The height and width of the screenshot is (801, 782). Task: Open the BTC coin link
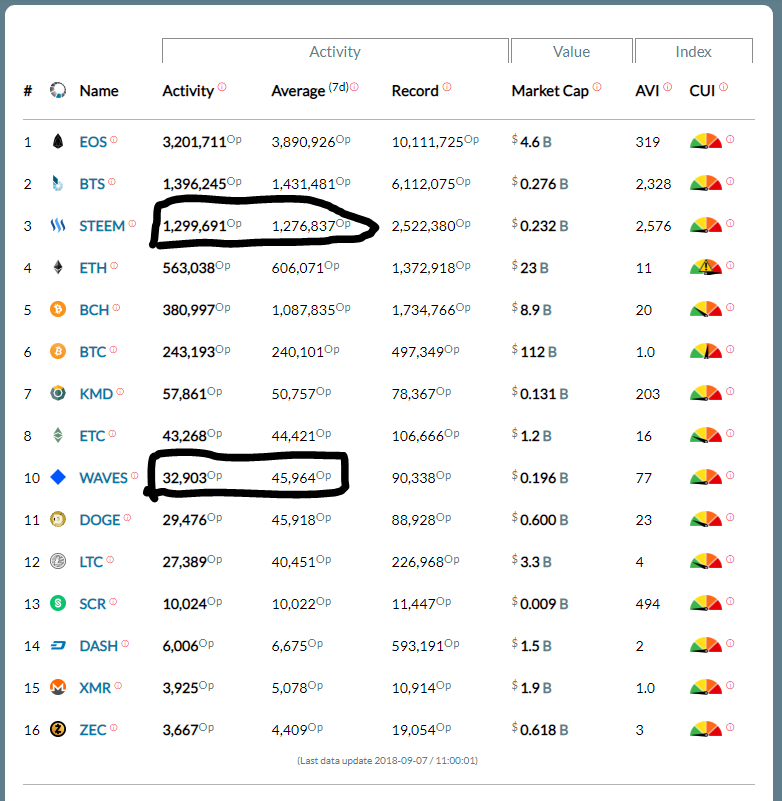pos(92,351)
